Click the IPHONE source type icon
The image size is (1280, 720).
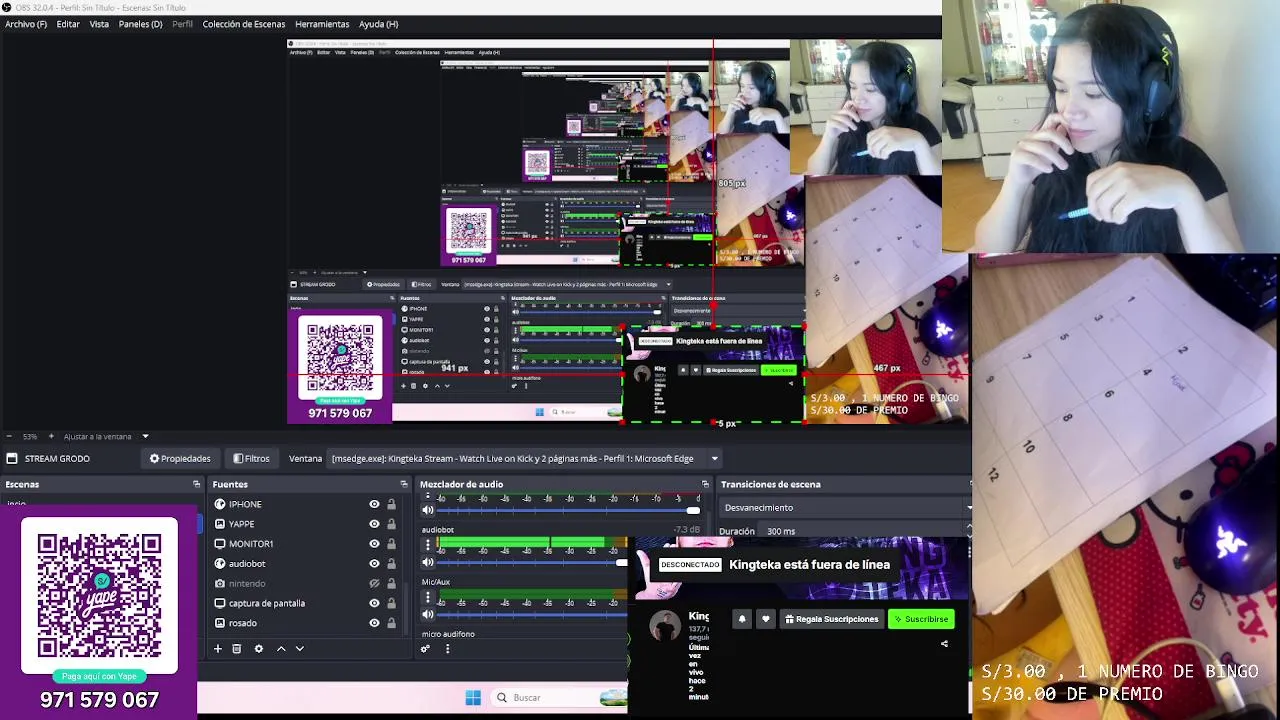[x=220, y=504]
